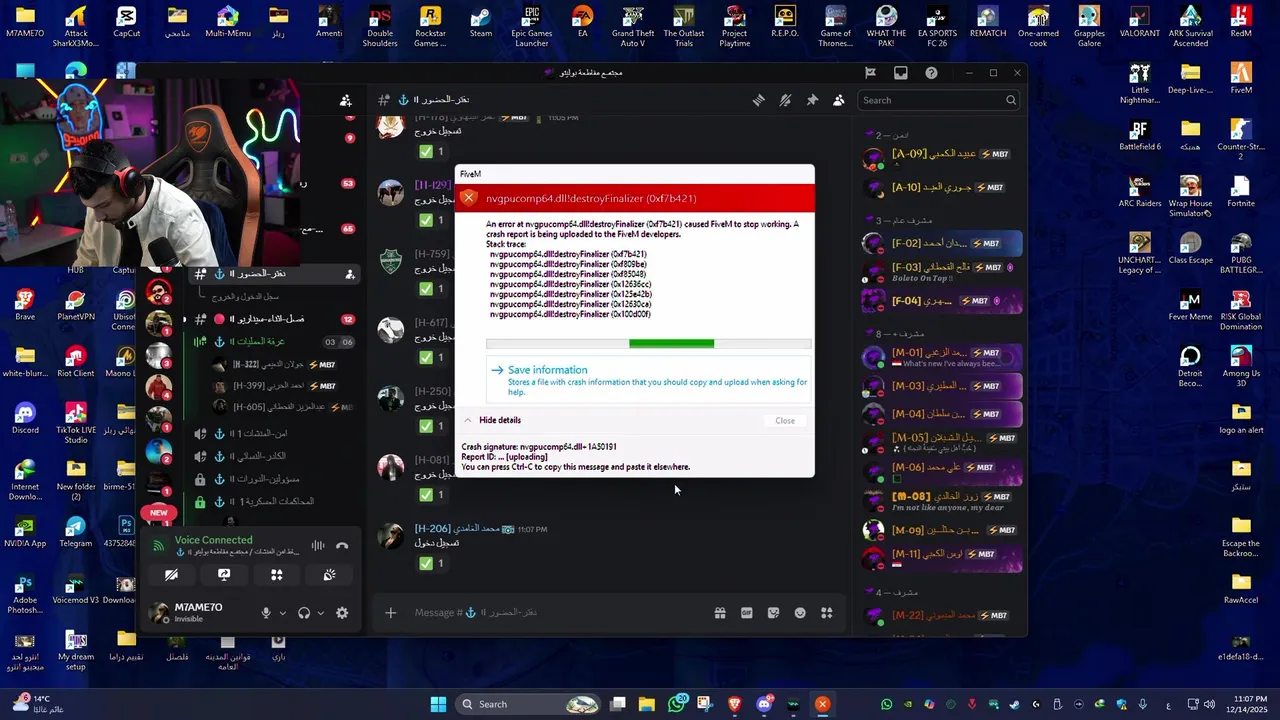Open Discord help question-mark icon

tap(931, 73)
